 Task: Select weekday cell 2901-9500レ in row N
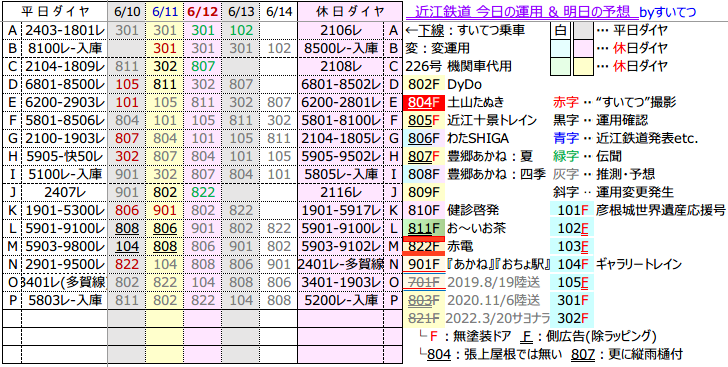pyautogui.click(x=64, y=264)
